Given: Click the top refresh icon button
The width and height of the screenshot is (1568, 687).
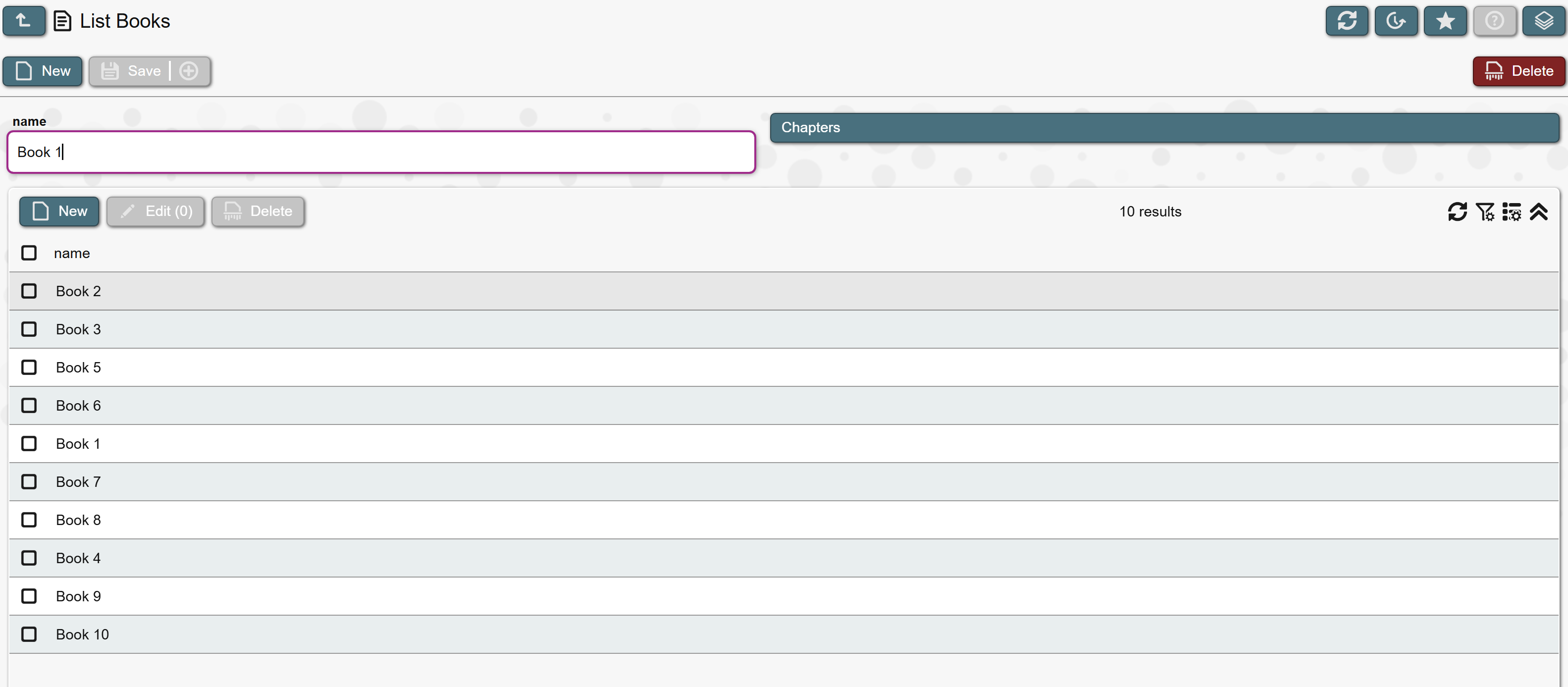Looking at the screenshot, I should click(1347, 21).
